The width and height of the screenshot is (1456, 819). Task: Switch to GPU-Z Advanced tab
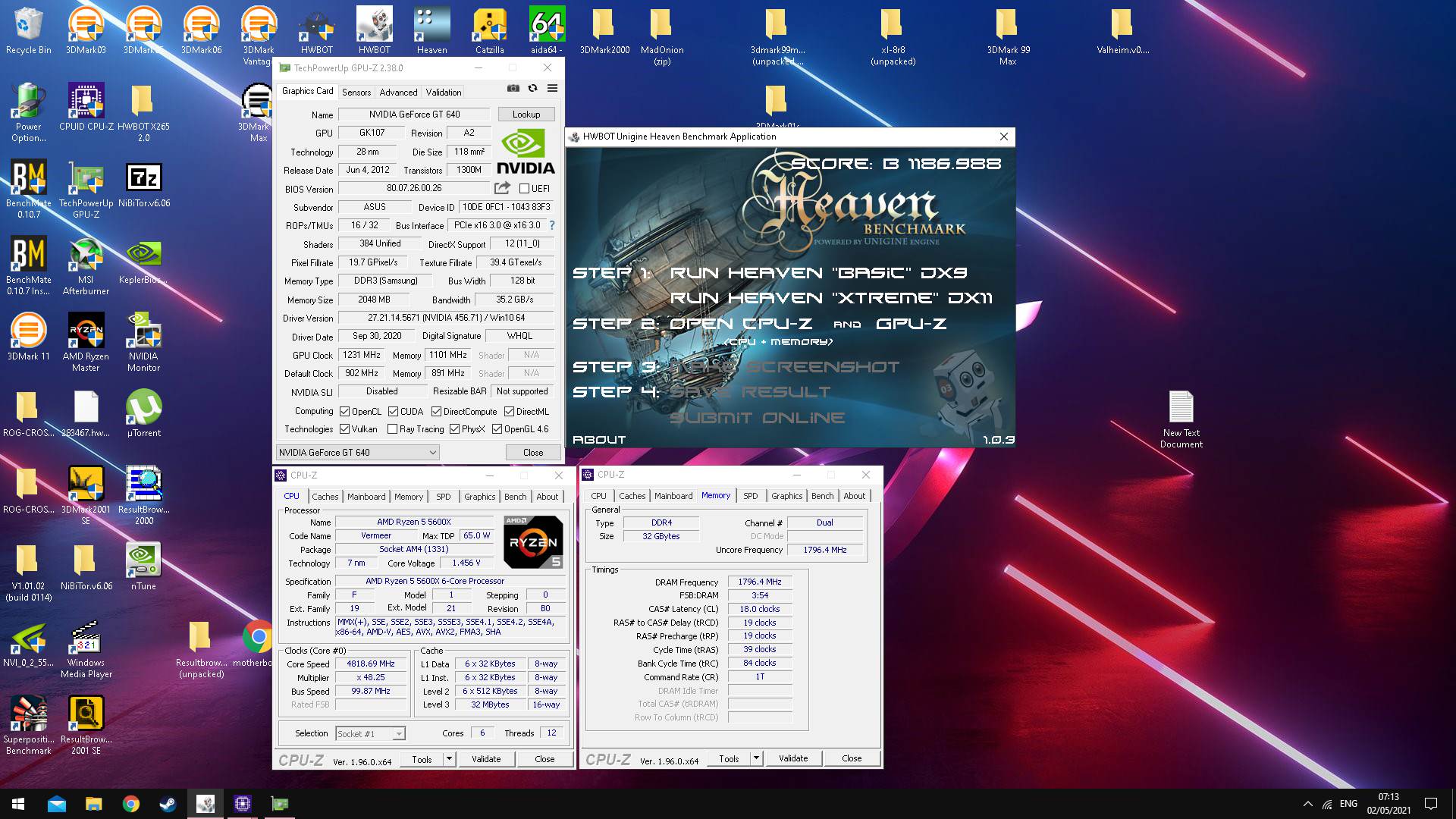pos(398,92)
